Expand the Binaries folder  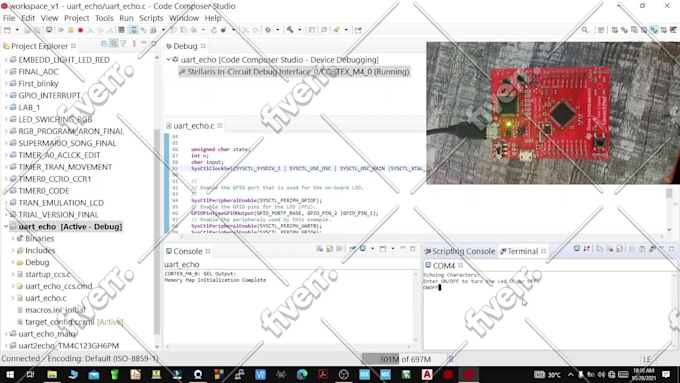13,239
